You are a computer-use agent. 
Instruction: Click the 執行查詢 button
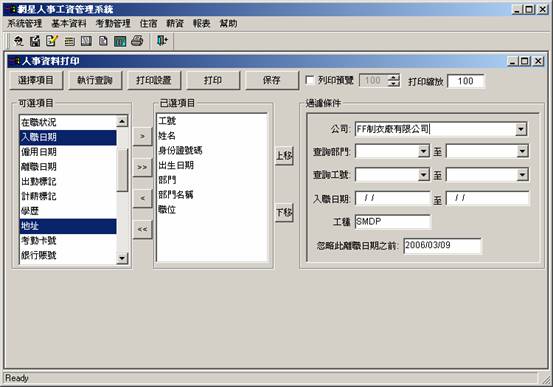point(95,80)
